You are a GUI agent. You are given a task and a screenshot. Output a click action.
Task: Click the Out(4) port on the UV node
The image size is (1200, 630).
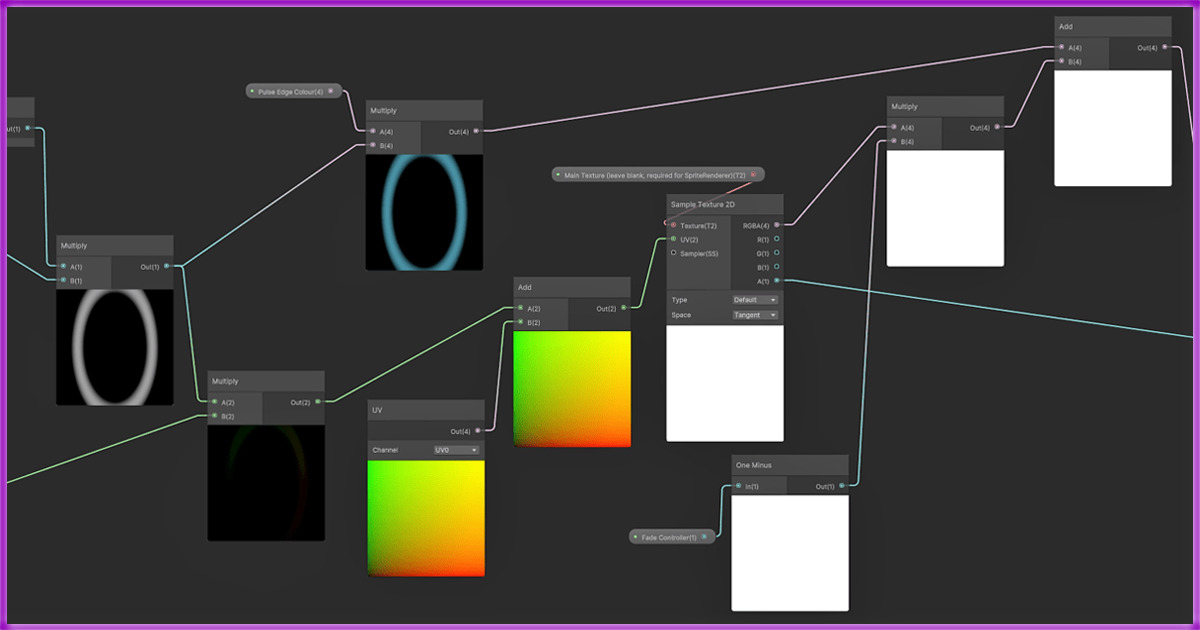tap(478, 431)
